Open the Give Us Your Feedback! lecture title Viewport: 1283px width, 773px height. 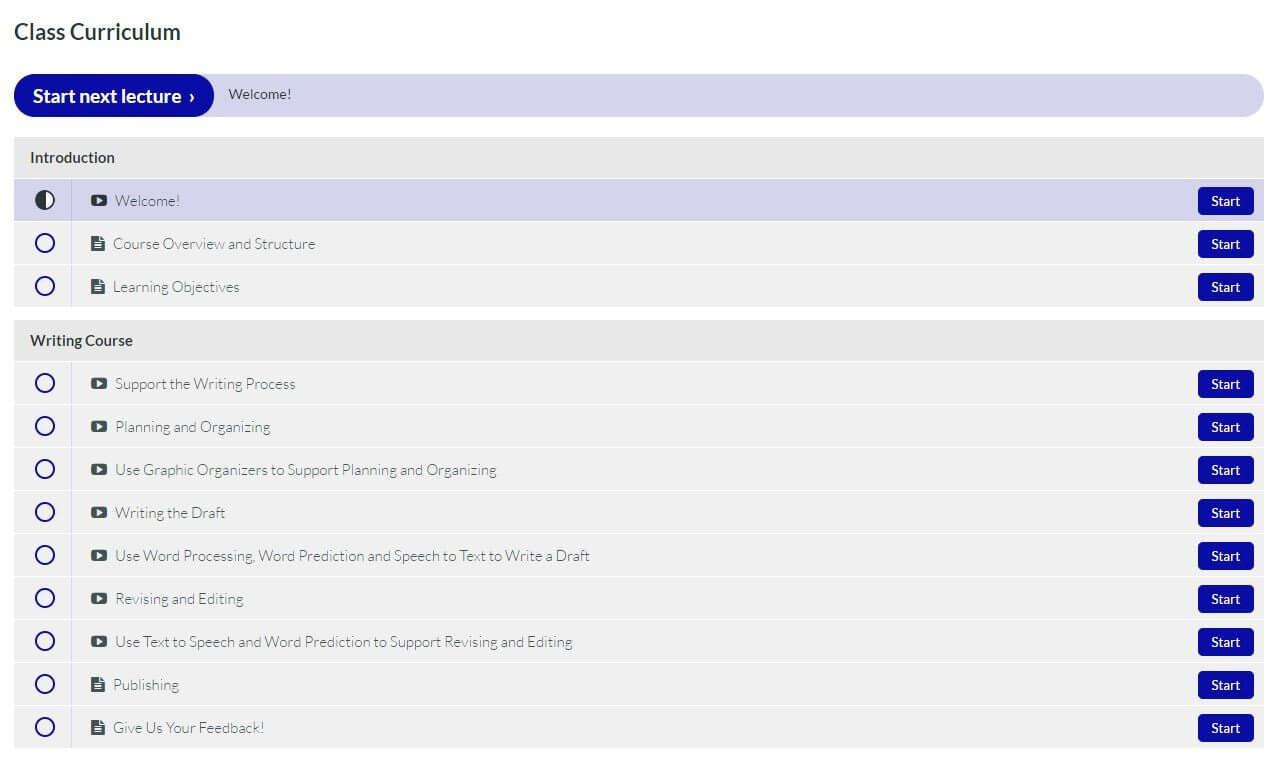(188, 728)
